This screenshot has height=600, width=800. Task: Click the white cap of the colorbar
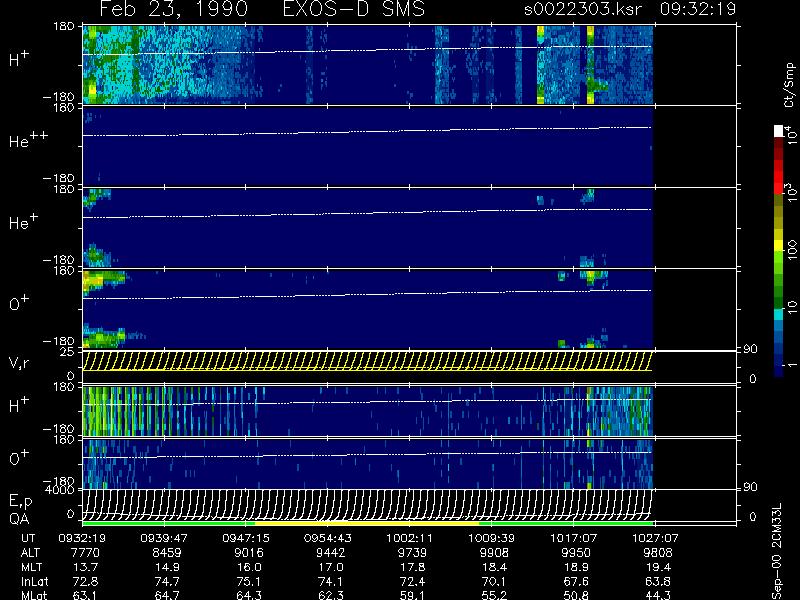click(779, 131)
